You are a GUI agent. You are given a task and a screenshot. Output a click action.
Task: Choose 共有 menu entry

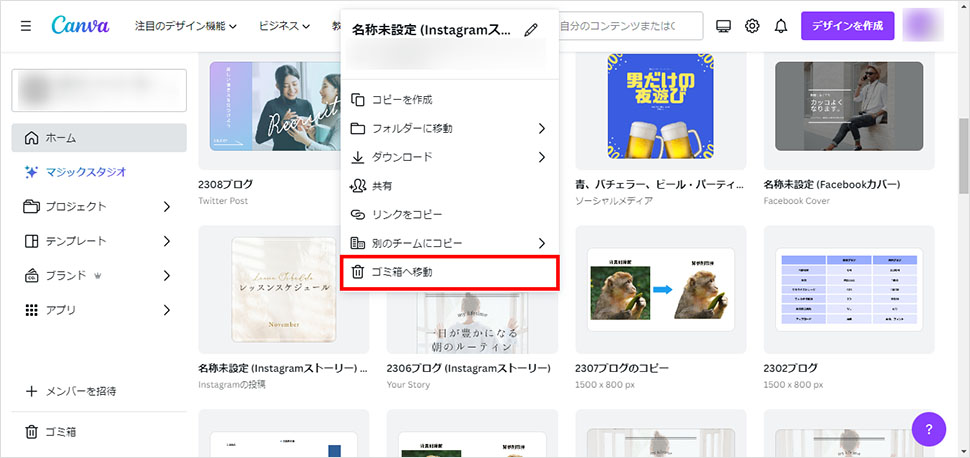450,186
